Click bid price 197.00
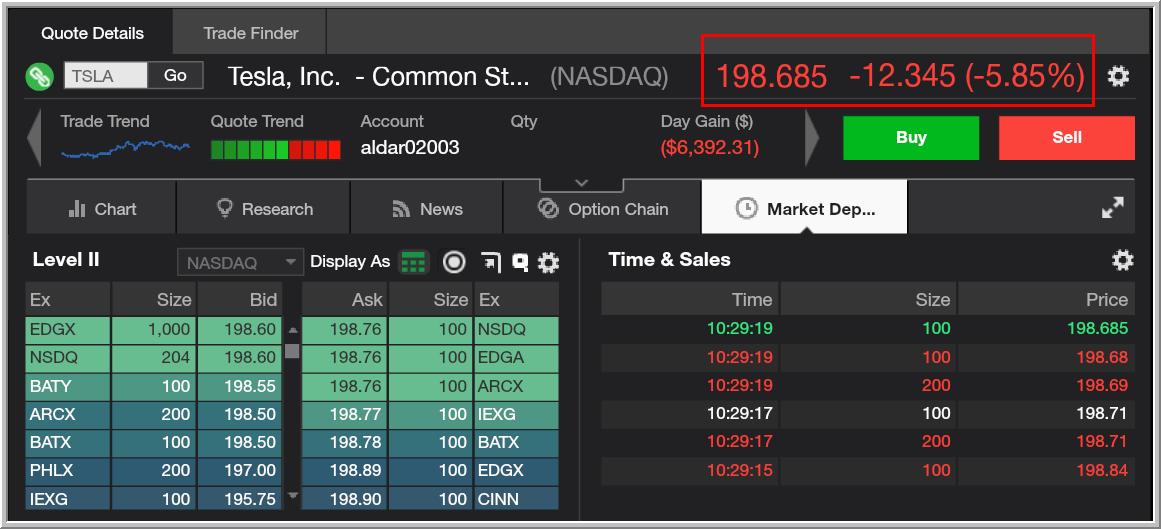The image size is (1161, 529). point(239,470)
